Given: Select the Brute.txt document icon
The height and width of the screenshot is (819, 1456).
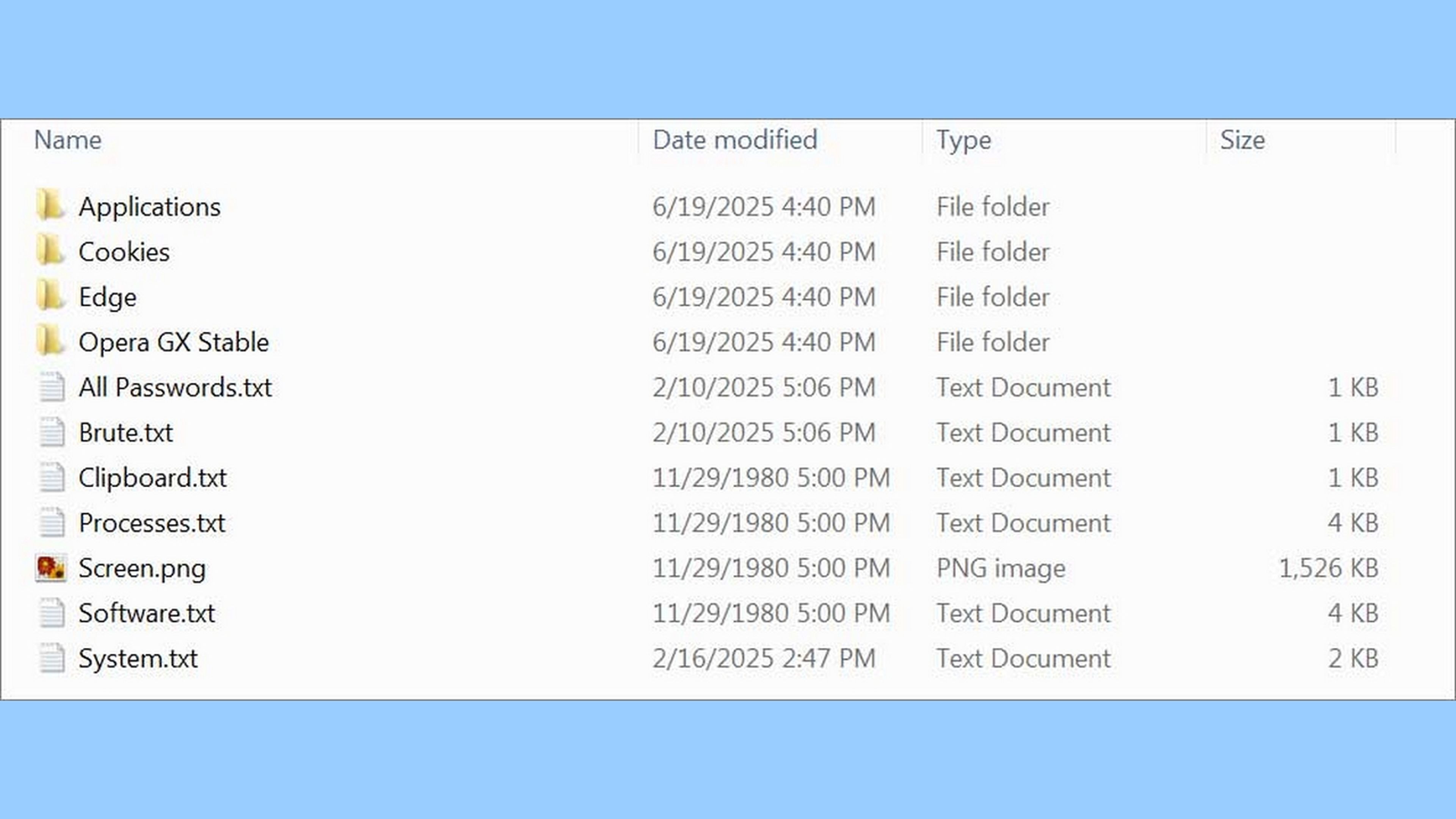Looking at the screenshot, I should point(52,432).
